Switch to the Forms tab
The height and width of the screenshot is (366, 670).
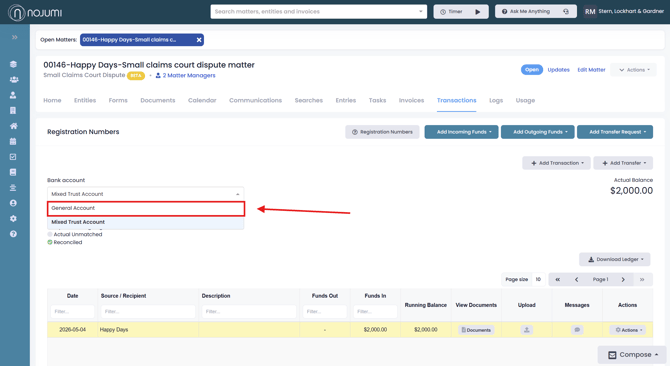pos(118,100)
